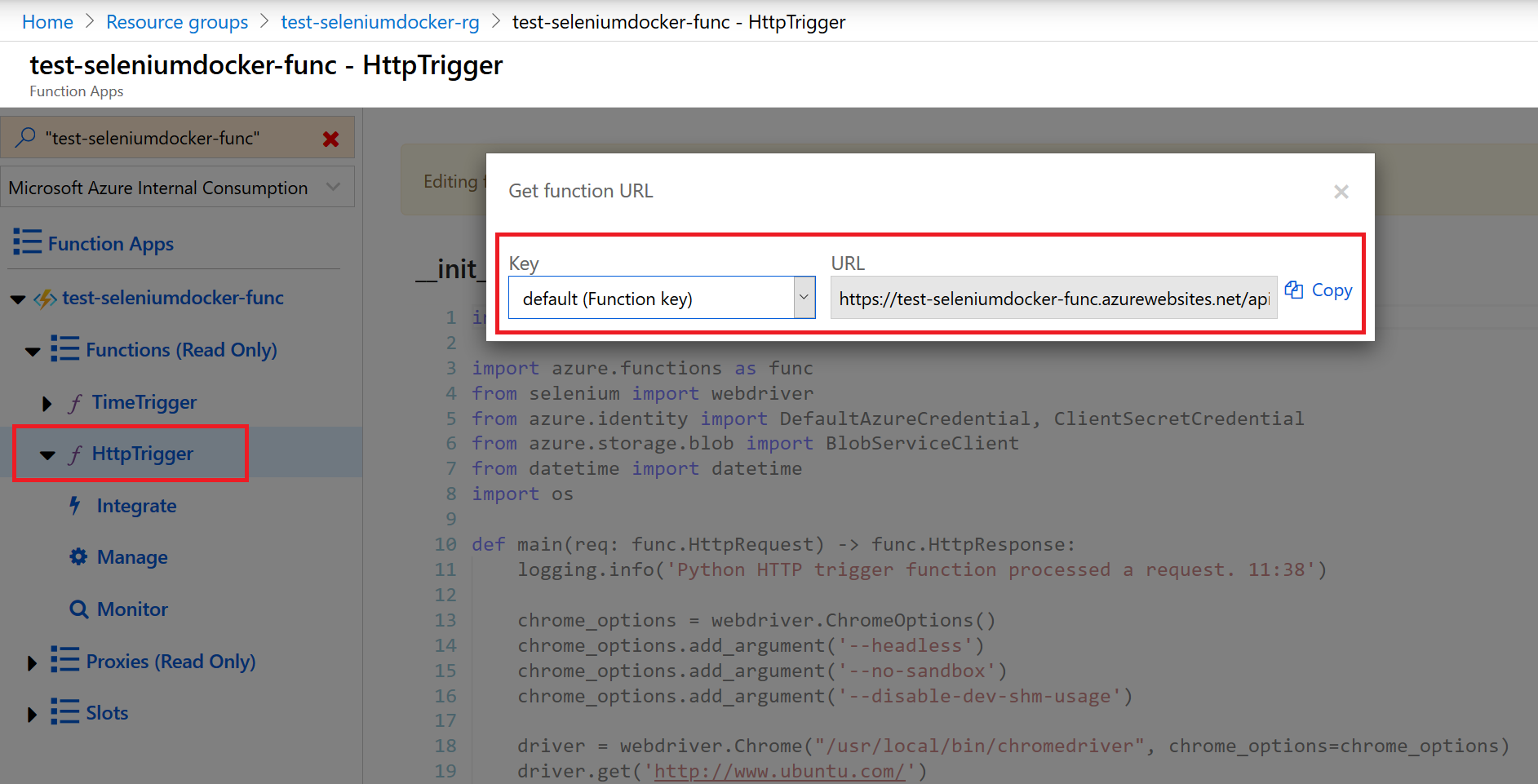1538x784 pixels.
Task: Select the HttpTrigger function
Action: coord(143,454)
